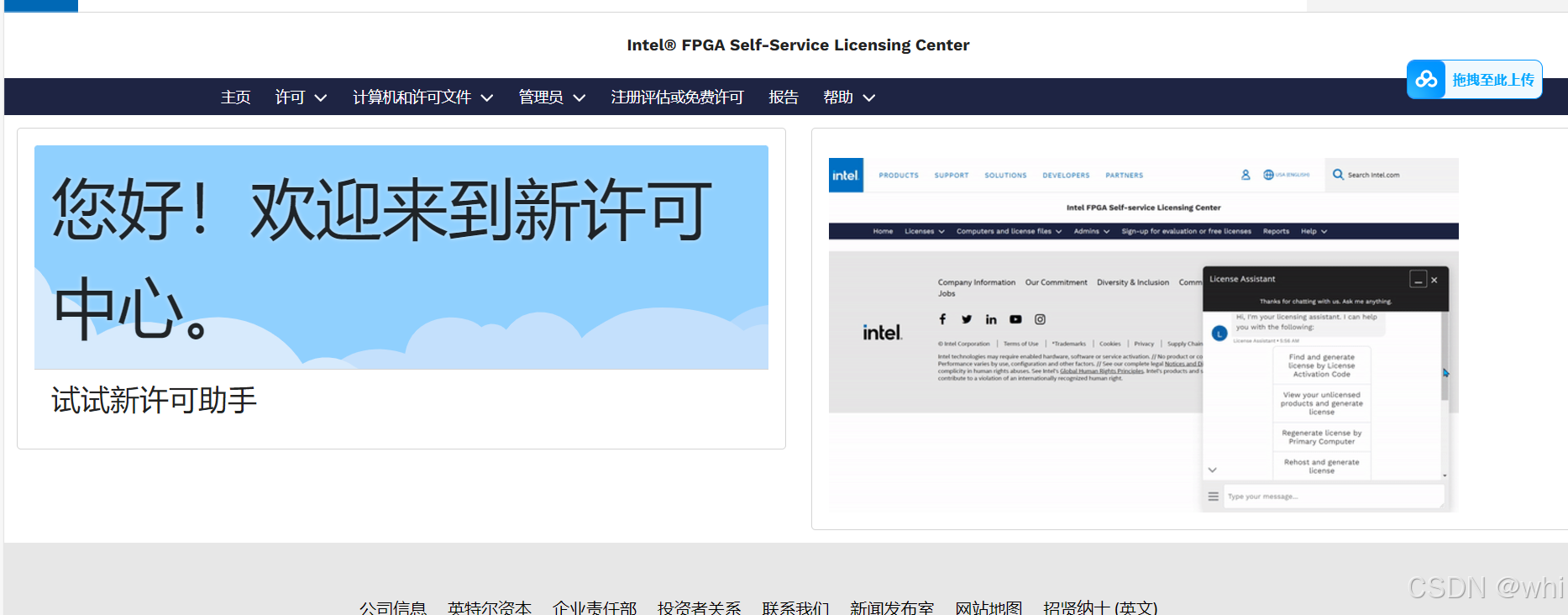Open the 网站地图 footer link
Viewport: 1568px width, 615px height.
(989, 607)
